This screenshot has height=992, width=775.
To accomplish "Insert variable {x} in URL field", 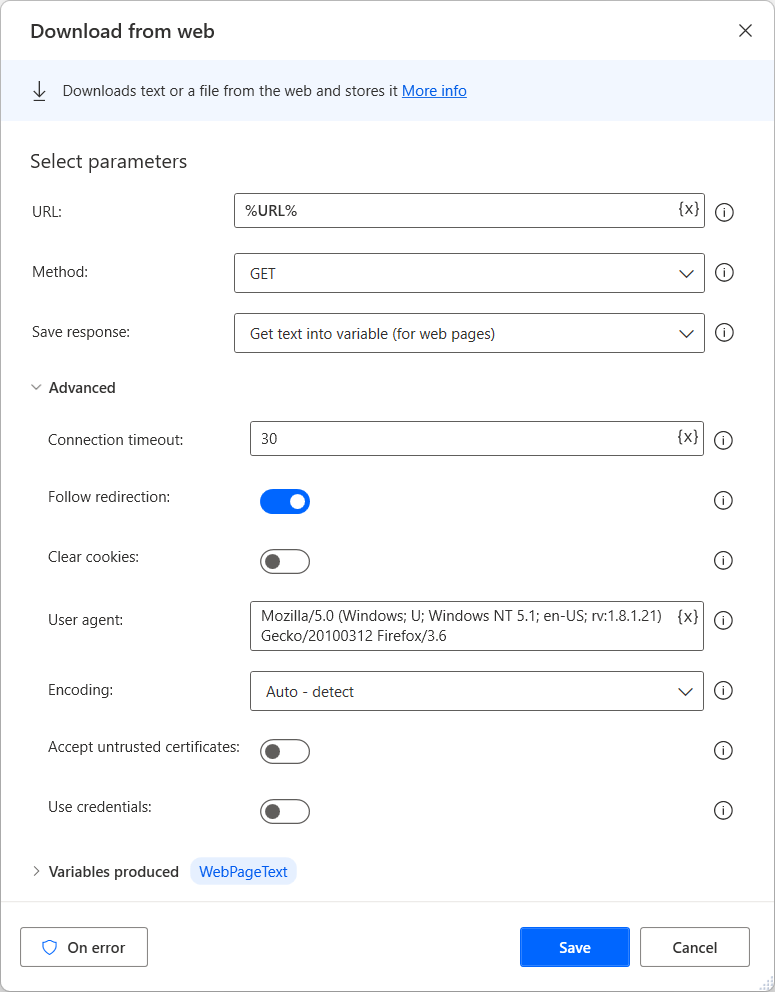I will click(688, 209).
